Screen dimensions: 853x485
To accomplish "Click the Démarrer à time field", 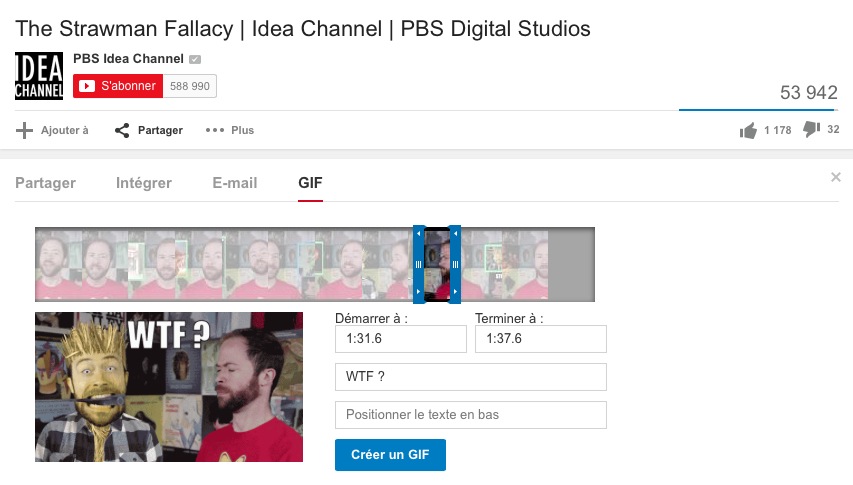I will point(401,339).
